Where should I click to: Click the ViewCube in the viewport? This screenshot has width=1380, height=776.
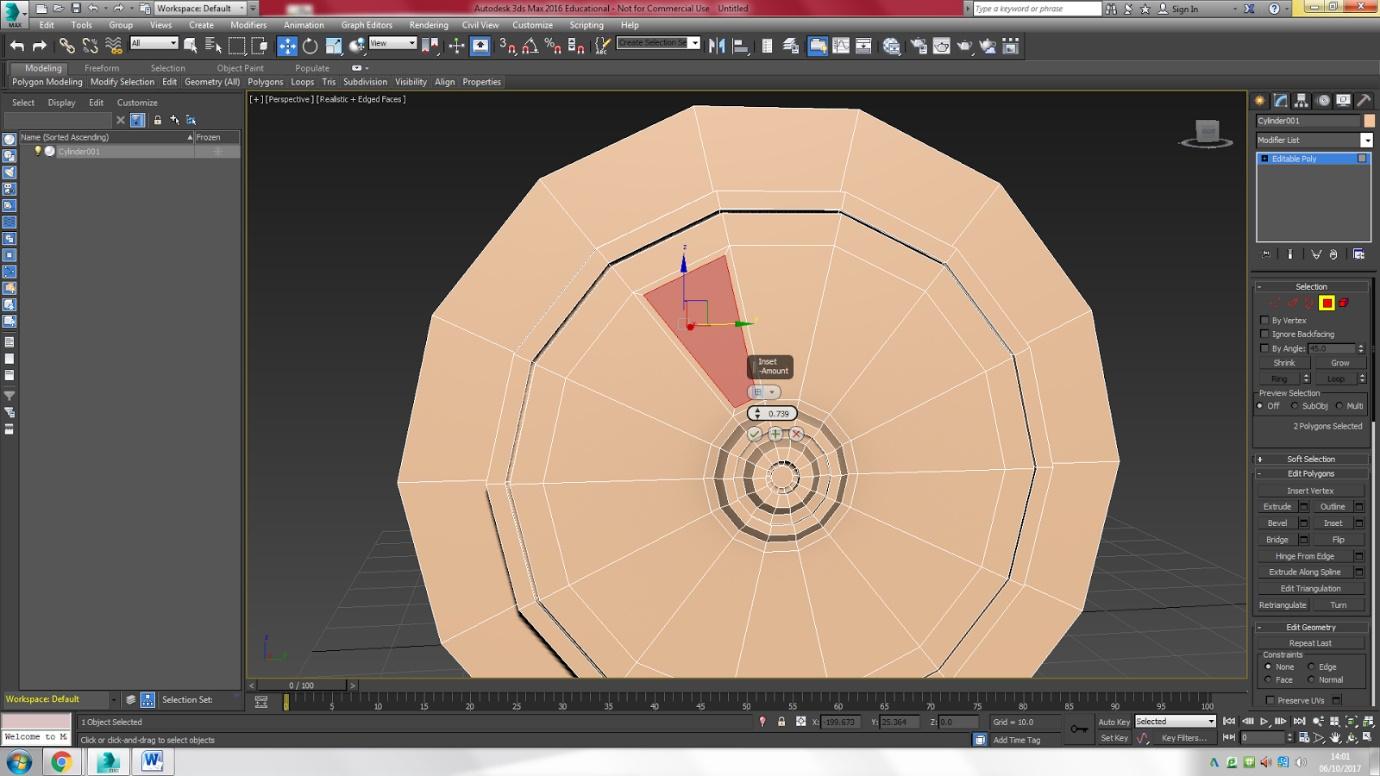(x=1207, y=131)
